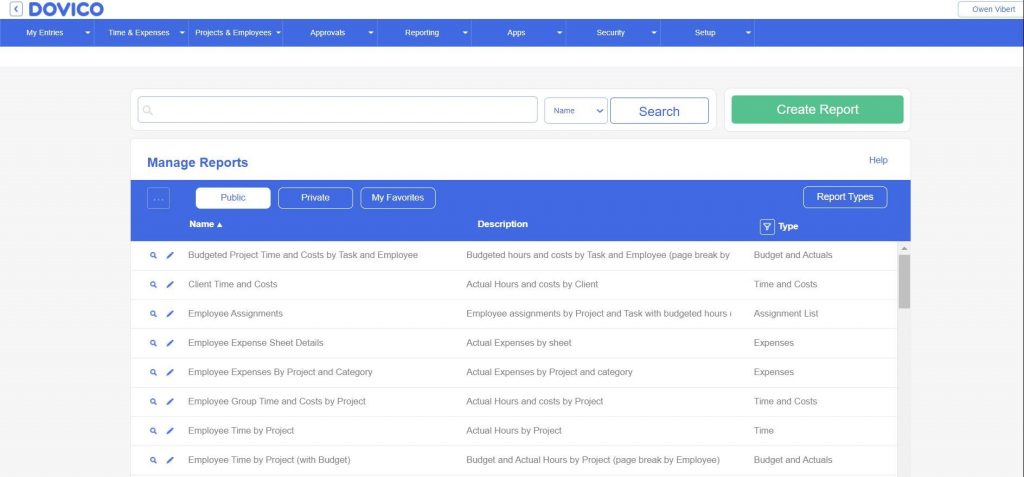Image resolution: width=1024 pixels, height=477 pixels.
Task: Click the Search button
Action: click(659, 110)
